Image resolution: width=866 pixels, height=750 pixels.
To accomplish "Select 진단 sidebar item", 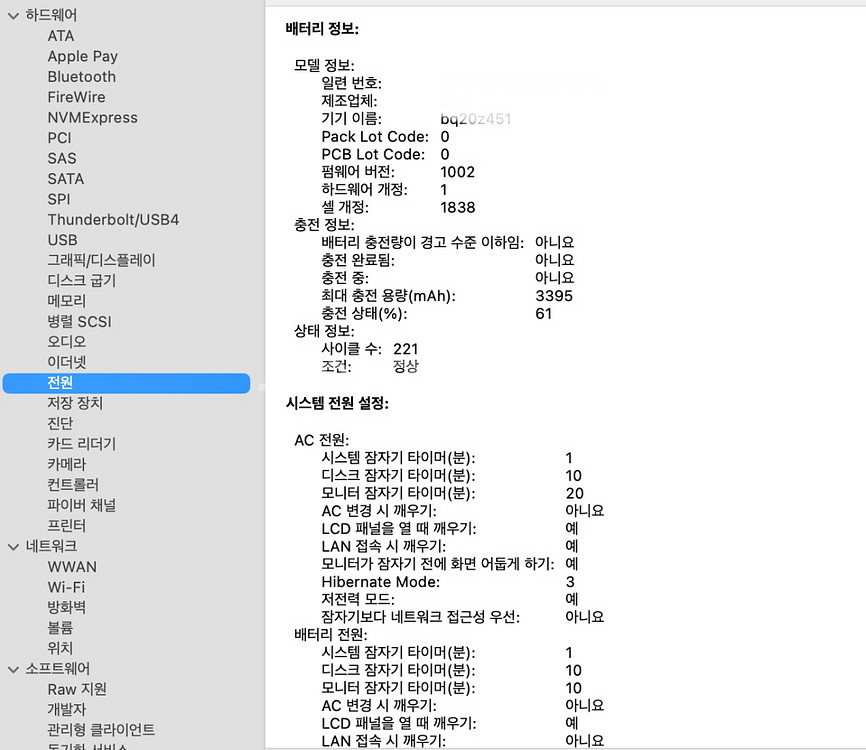I will click(x=60, y=424).
